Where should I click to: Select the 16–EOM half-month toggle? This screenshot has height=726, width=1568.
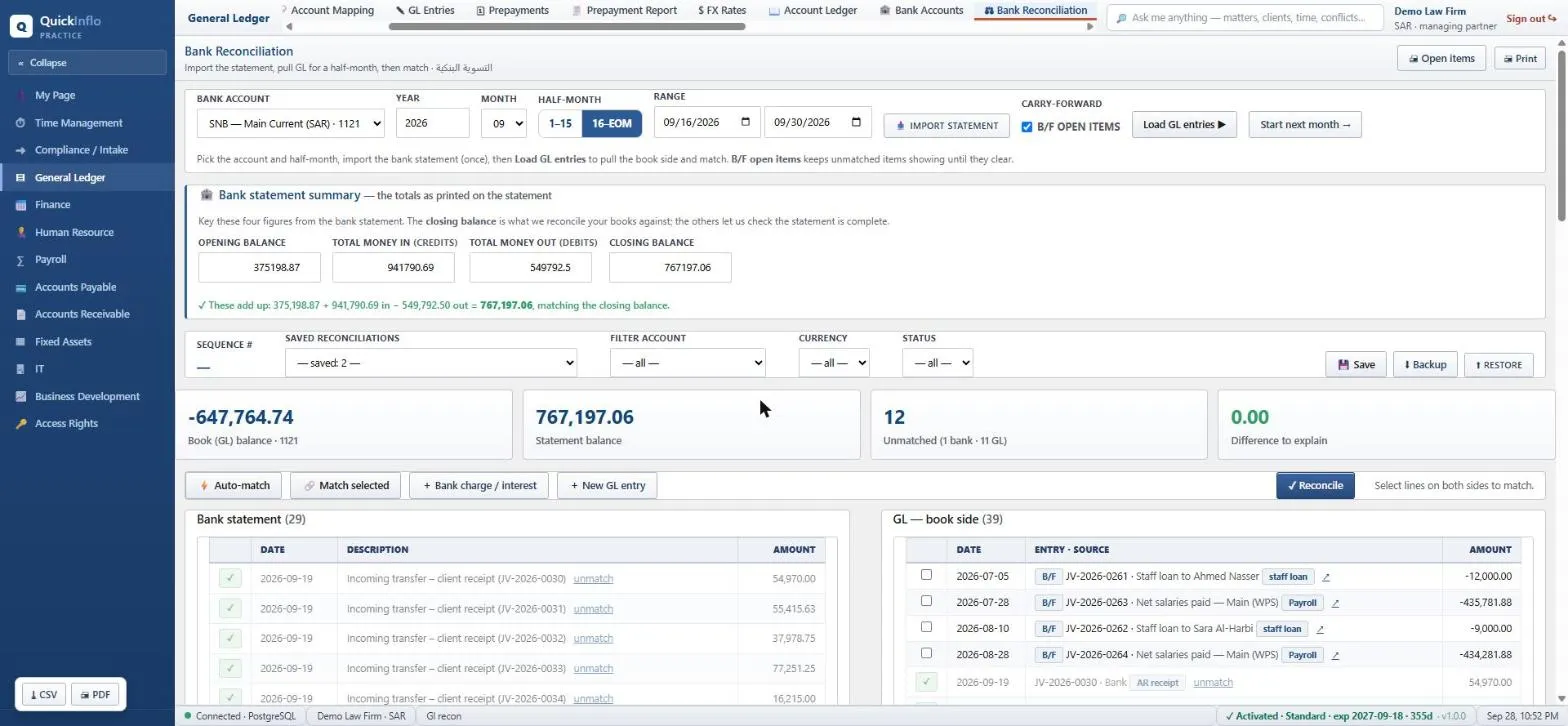pyautogui.click(x=612, y=124)
